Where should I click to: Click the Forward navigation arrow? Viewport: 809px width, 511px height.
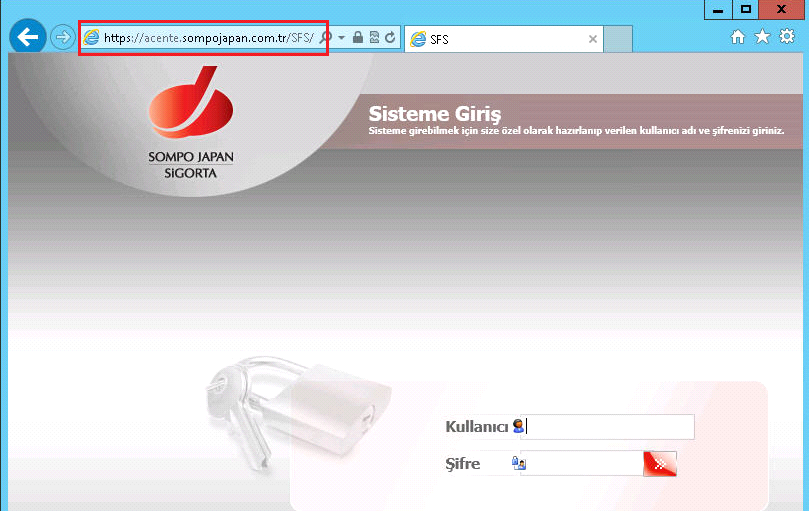click(x=62, y=38)
